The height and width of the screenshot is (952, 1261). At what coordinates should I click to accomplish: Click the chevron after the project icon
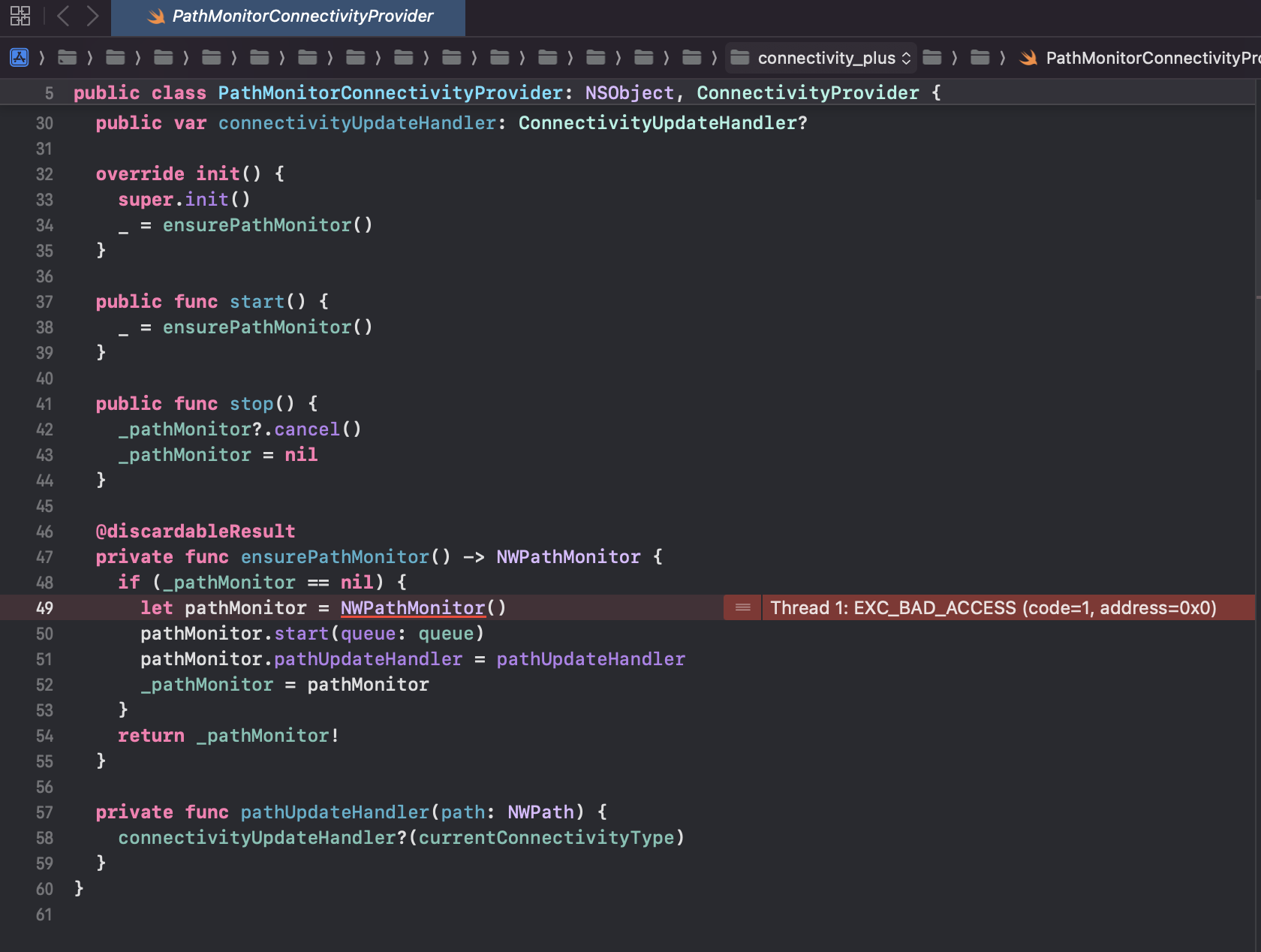[x=41, y=57]
